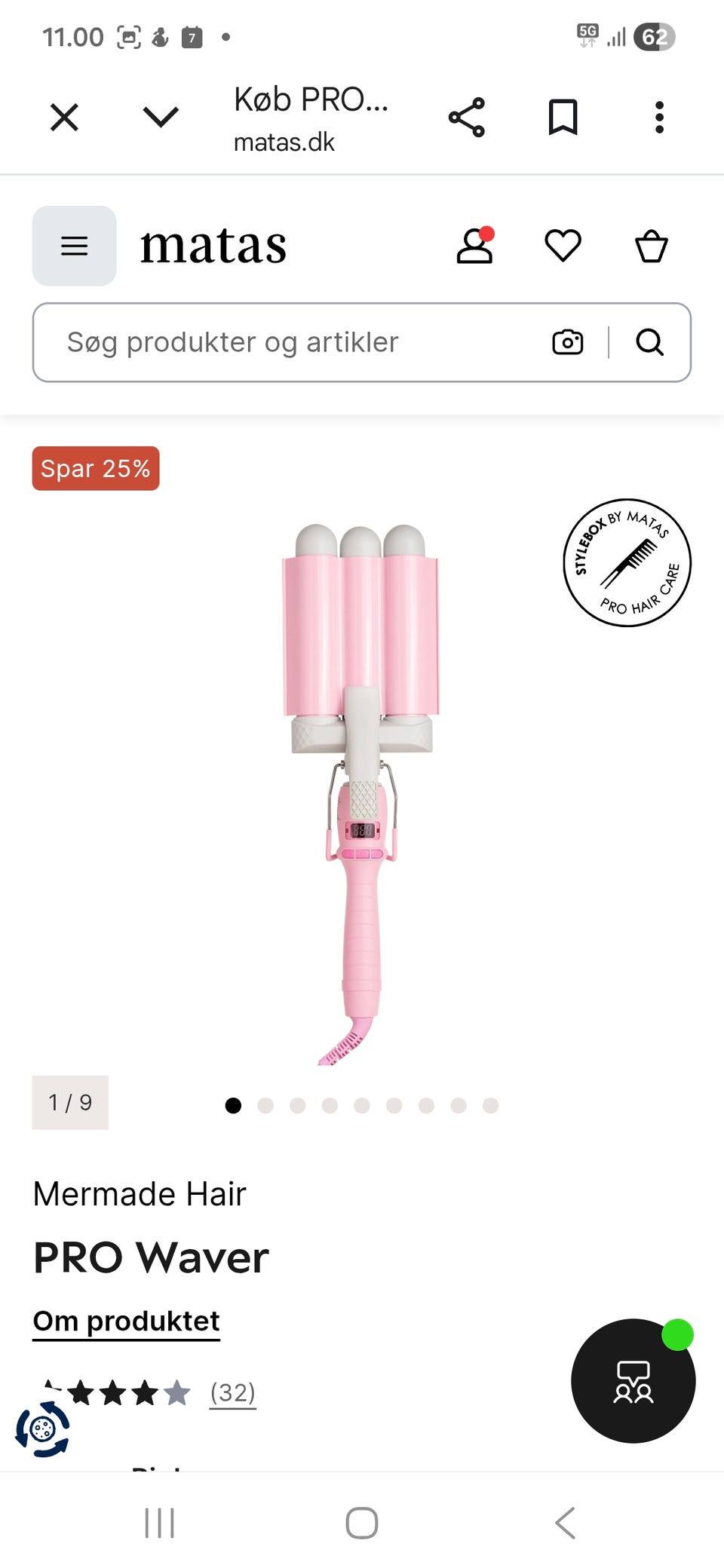The width and height of the screenshot is (724, 1568).
Task: Open the three-dot browser overflow menu
Action: click(659, 118)
